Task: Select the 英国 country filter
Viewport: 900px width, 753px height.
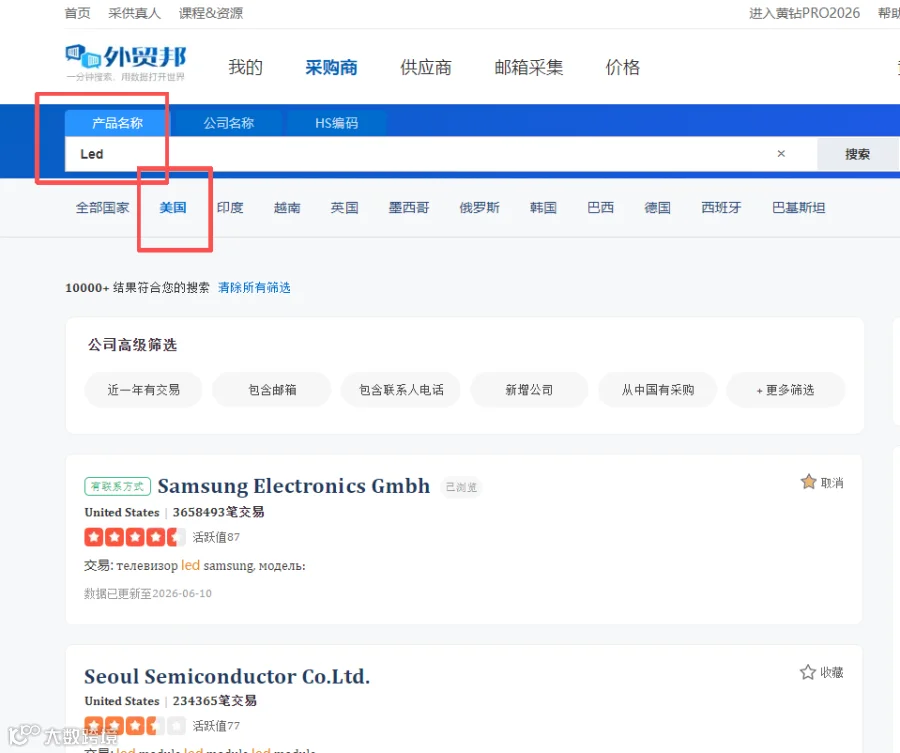Action: (x=344, y=208)
